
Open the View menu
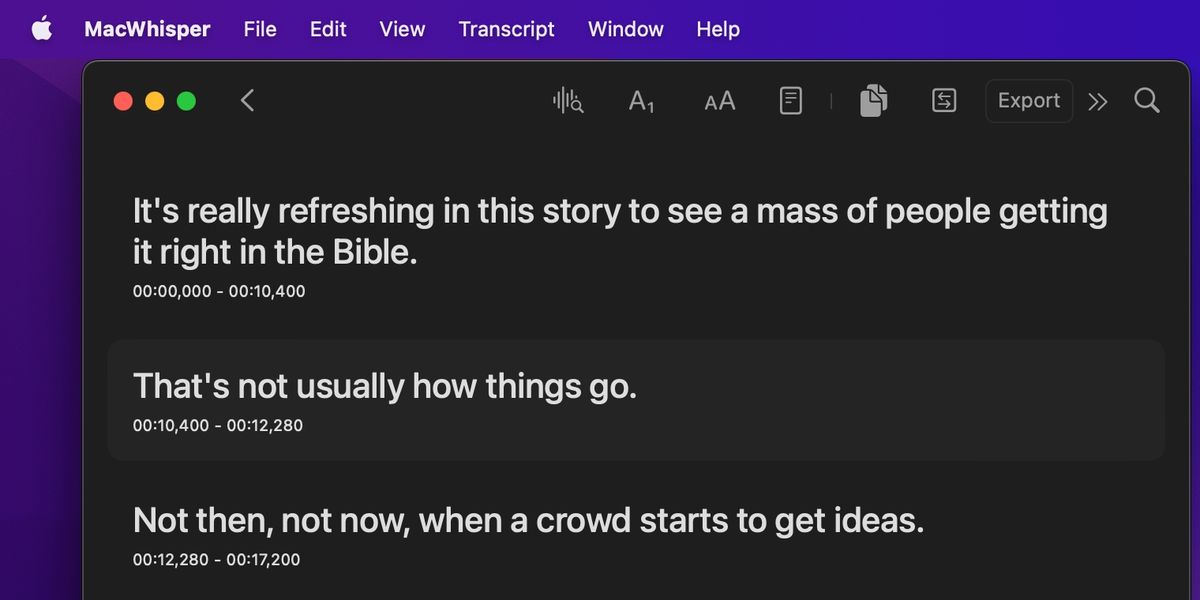401,29
